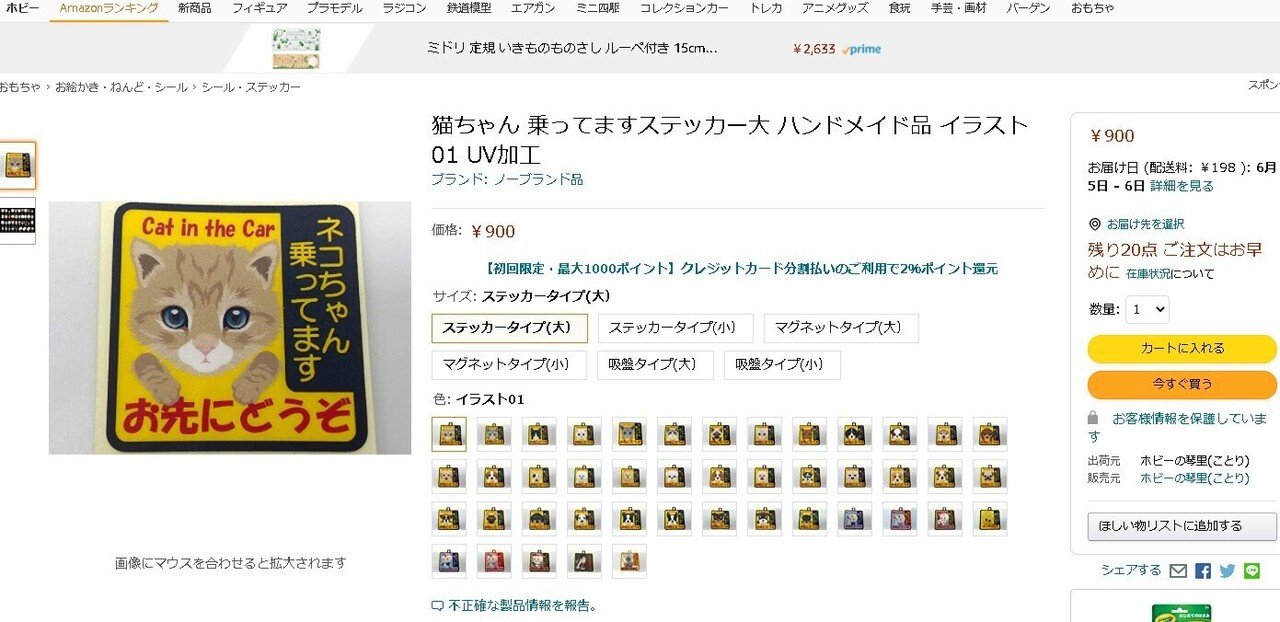Choose マグネットタイプ(大) size option

pos(841,328)
